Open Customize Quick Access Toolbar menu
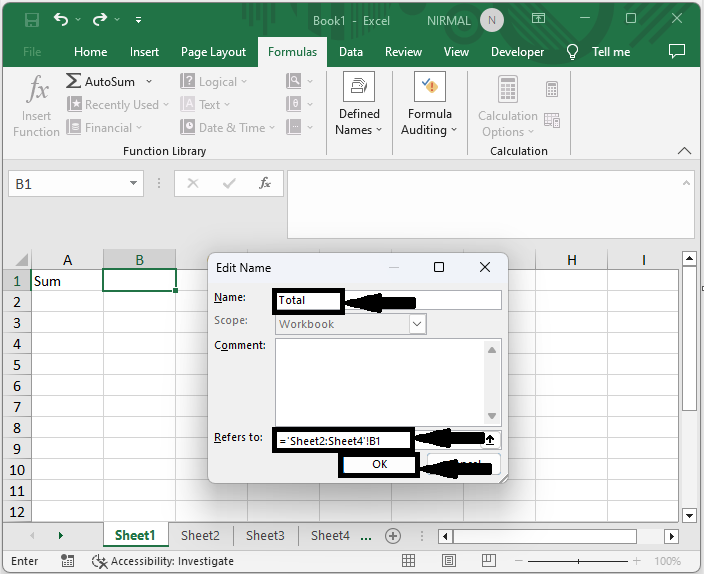Screen dimensions: 704x574 [x=138, y=20]
